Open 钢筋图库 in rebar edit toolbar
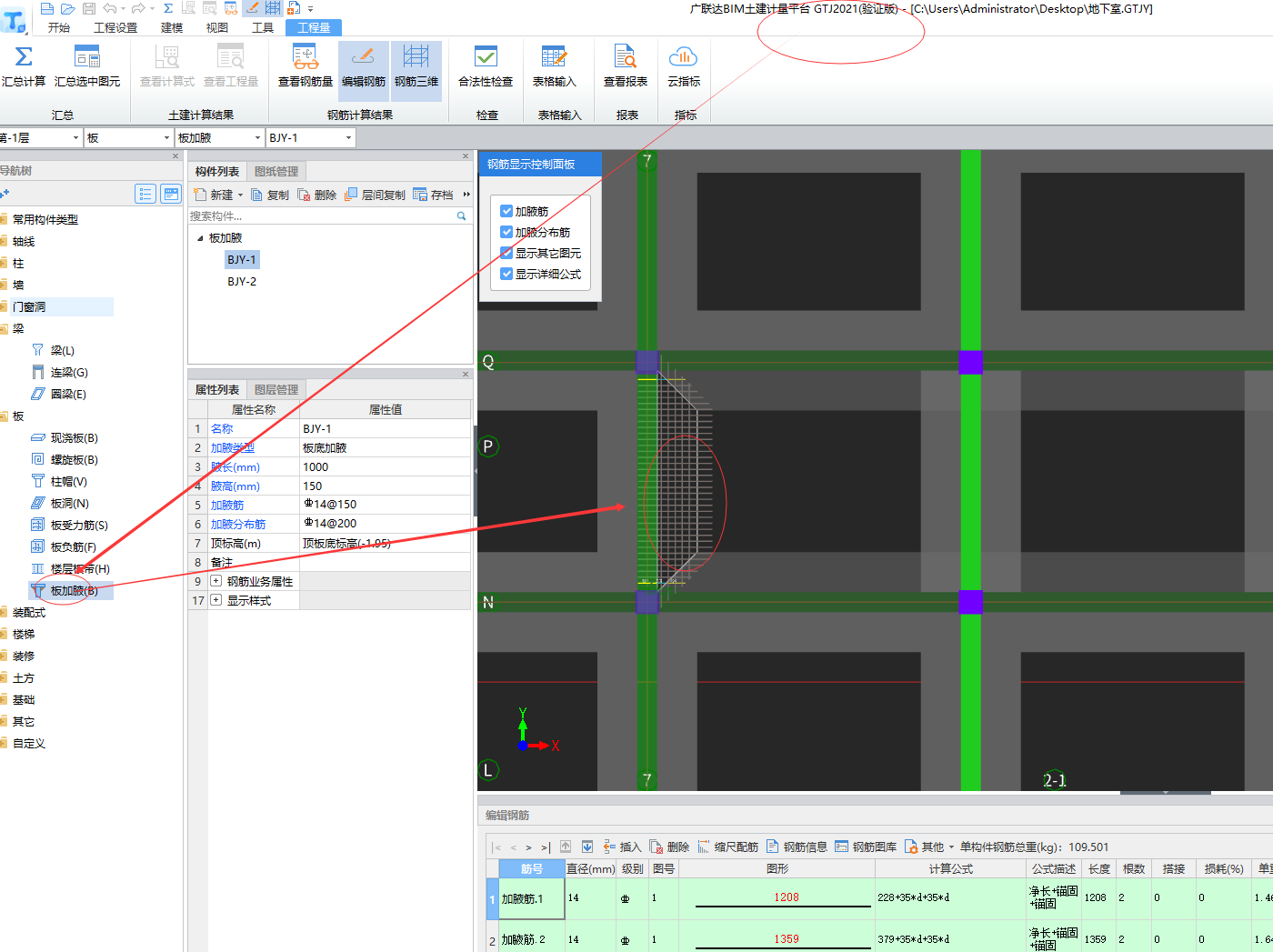This screenshot has width=1273, height=952. [867, 847]
